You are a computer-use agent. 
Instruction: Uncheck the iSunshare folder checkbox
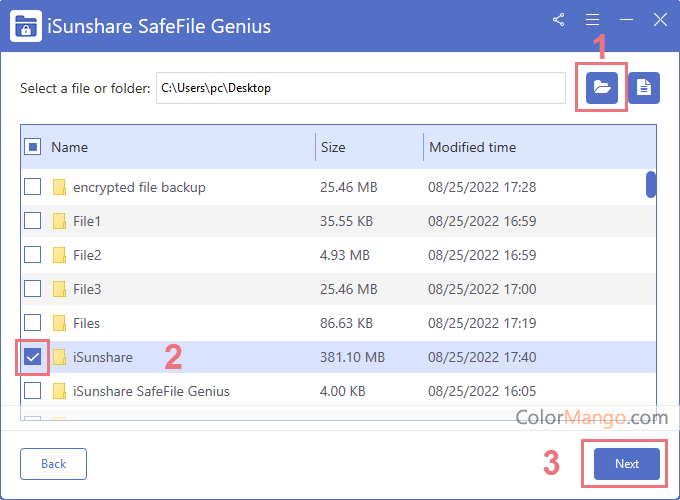pyautogui.click(x=33, y=357)
